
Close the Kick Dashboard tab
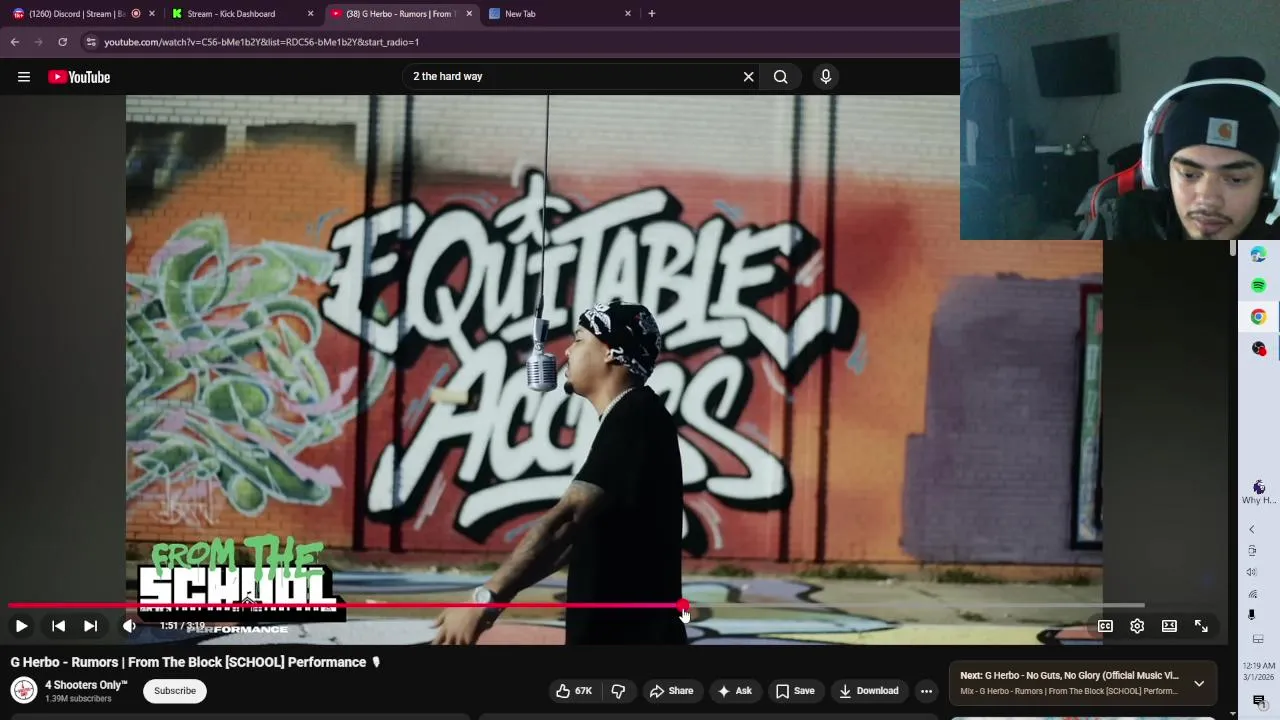[310, 14]
